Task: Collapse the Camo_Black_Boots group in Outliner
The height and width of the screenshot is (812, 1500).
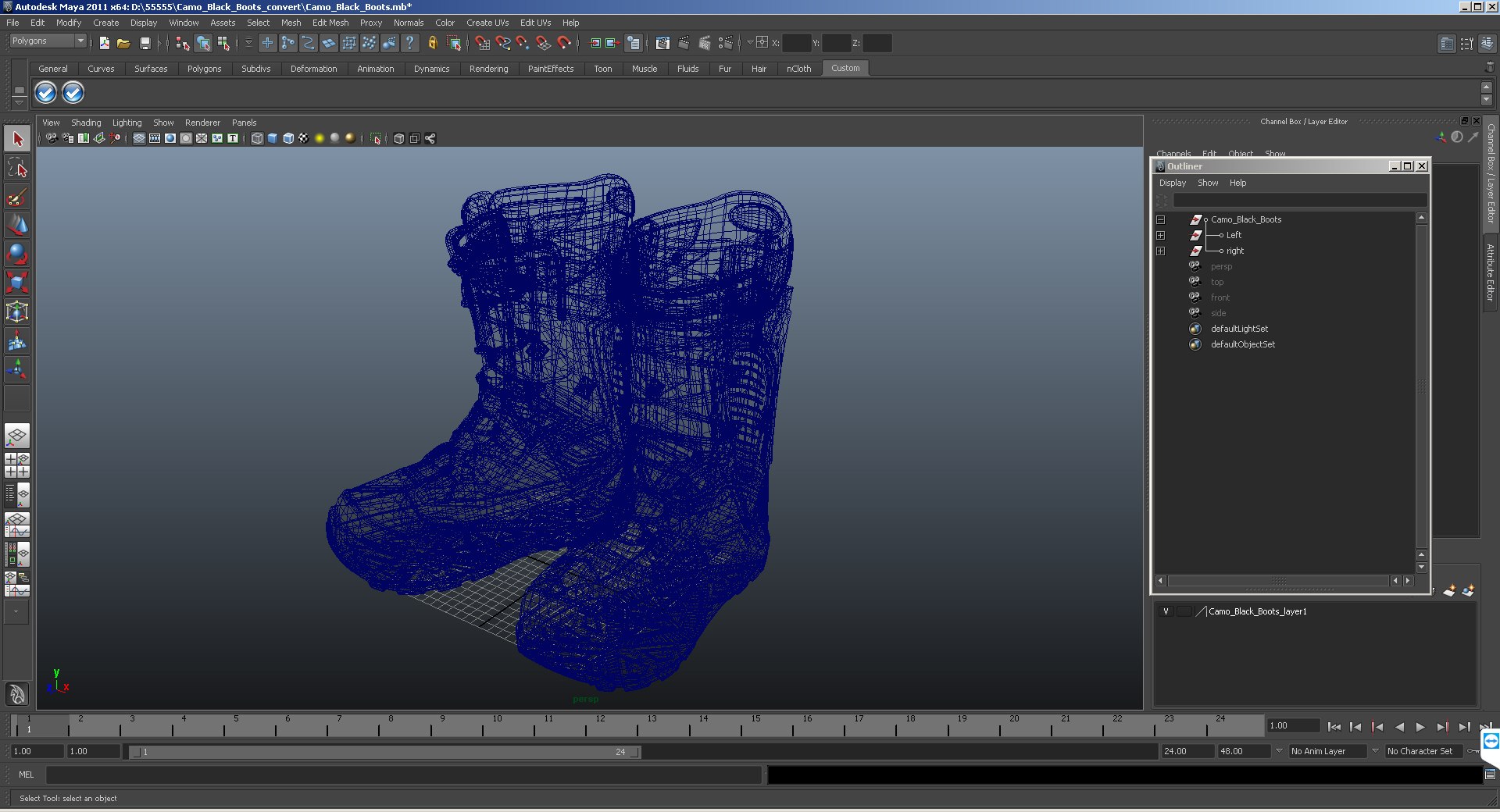Action: 1160,219
